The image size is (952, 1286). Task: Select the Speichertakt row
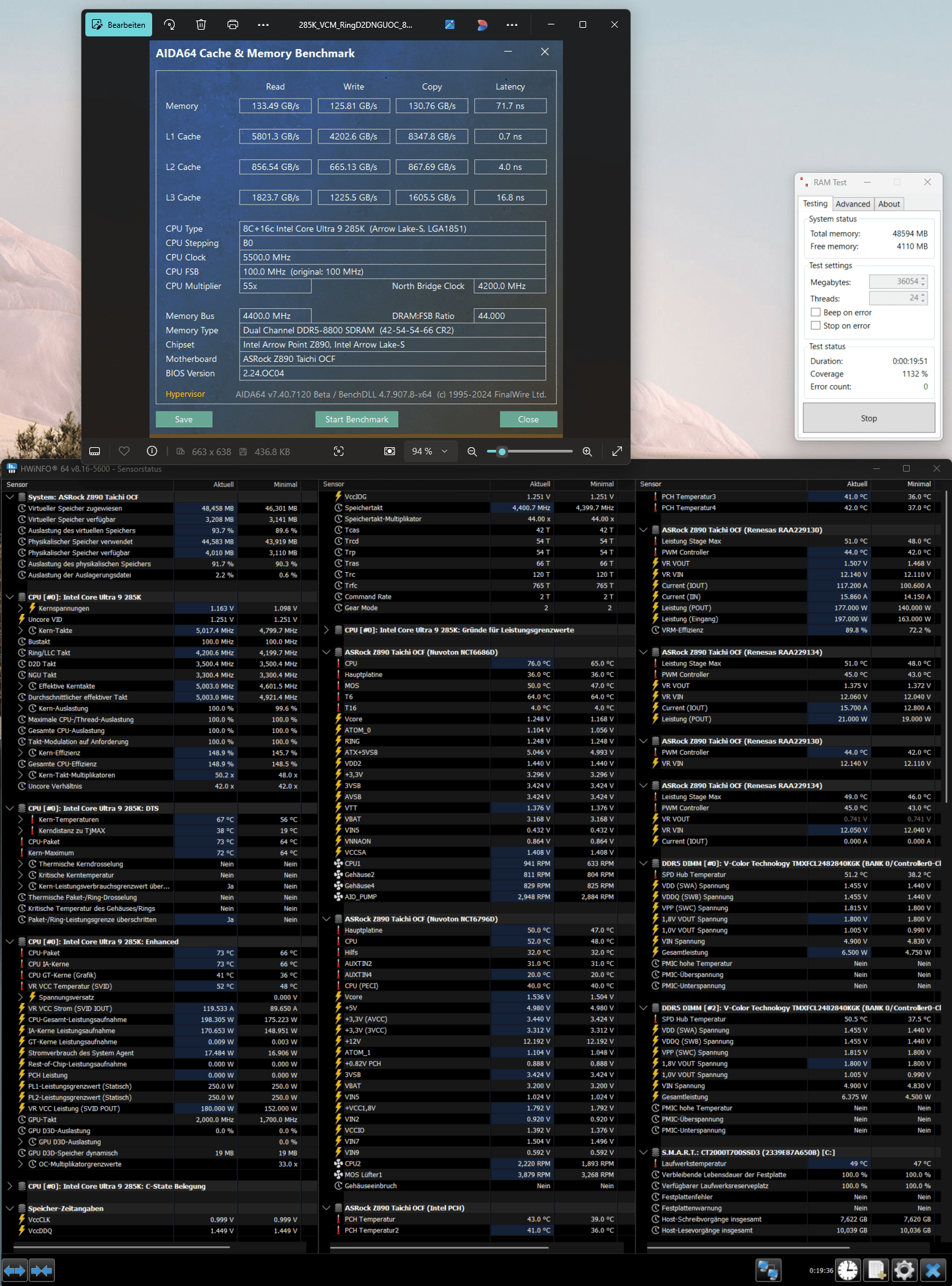point(475,508)
